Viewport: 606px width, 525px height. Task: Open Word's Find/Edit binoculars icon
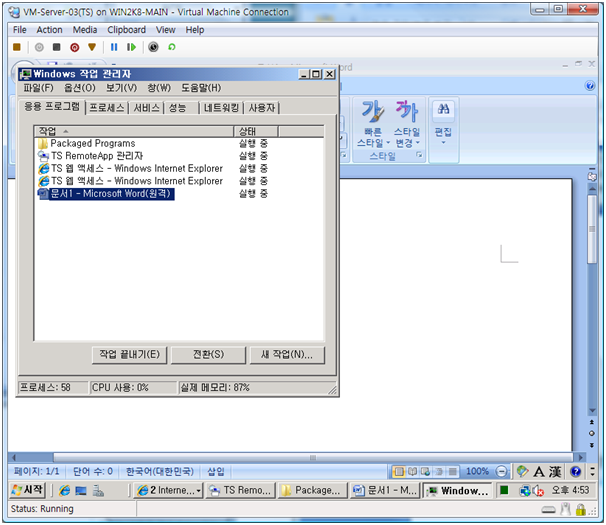(x=443, y=109)
